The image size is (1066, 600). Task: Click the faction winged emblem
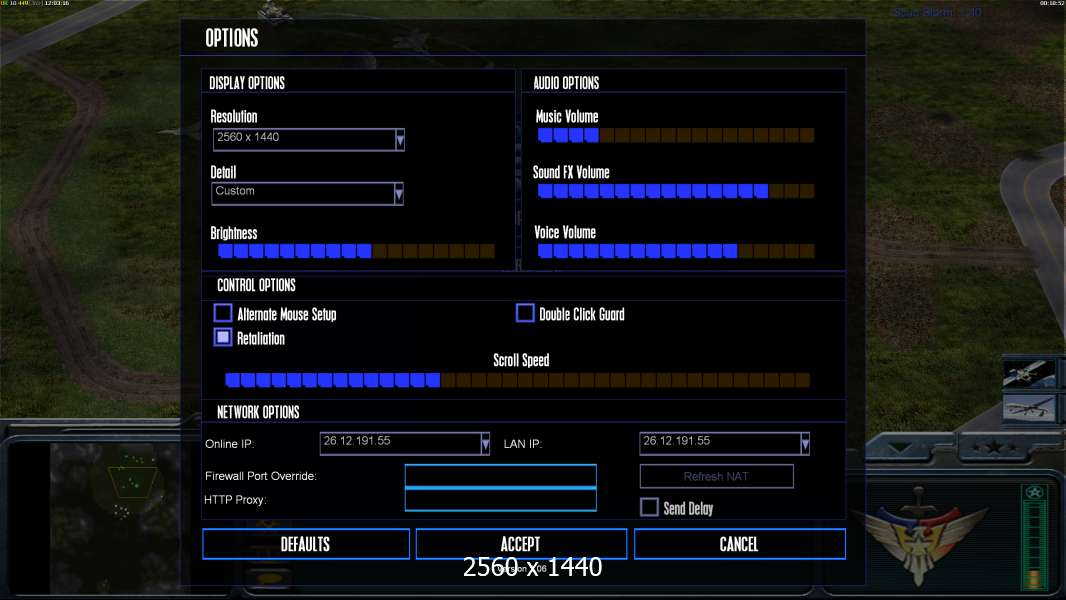click(x=918, y=533)
